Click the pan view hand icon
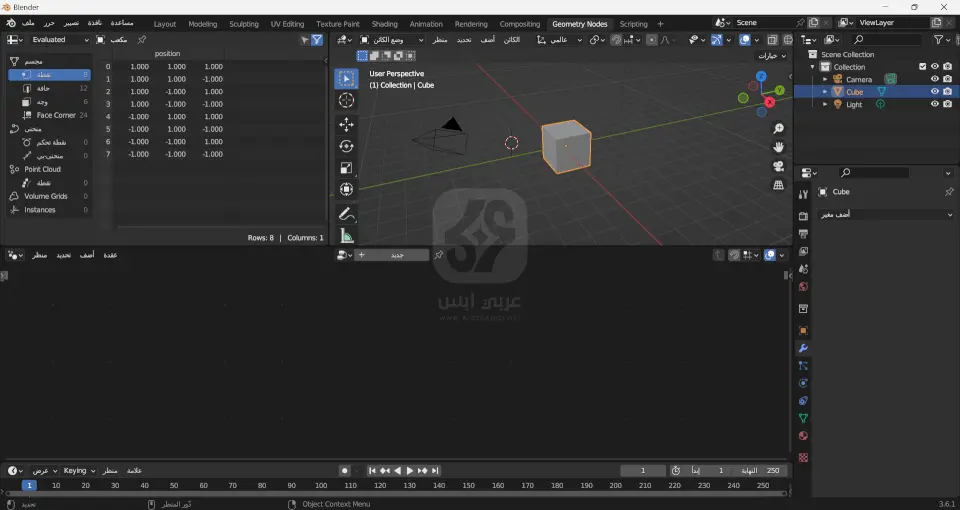The width and height of the screenshot is (960, 510). [x=778, y=148]
